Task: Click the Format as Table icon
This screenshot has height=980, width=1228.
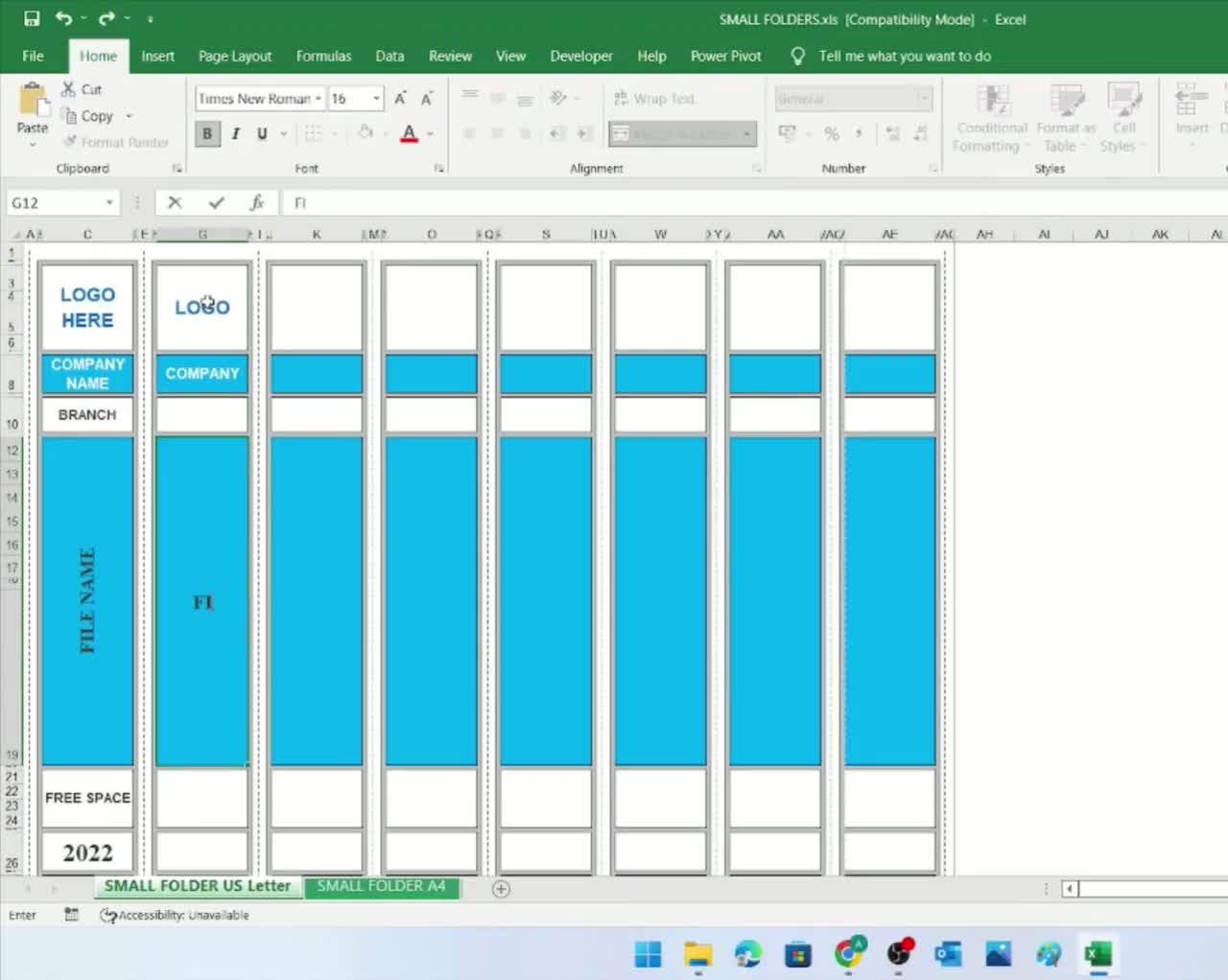Action: click(x=1066, y=117)
